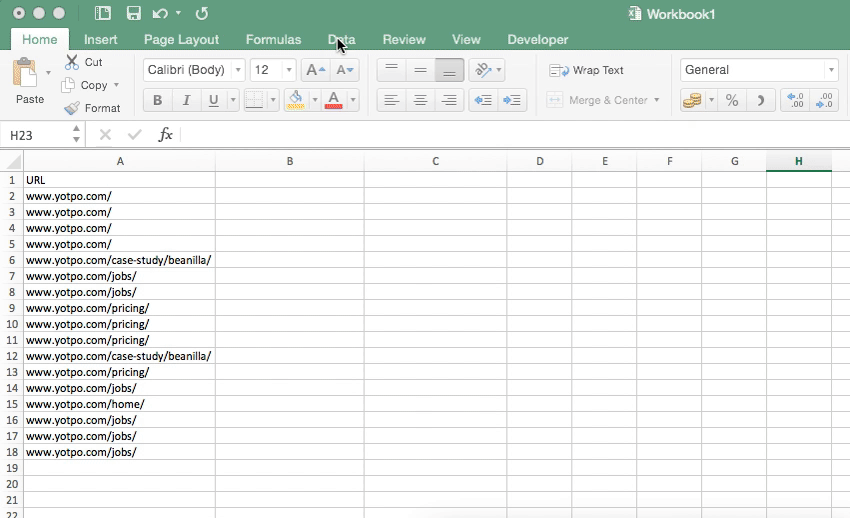This screenshot has width=850, height=518.
Task: Enable center horizontal text alignment
Action: click(421, 100)
